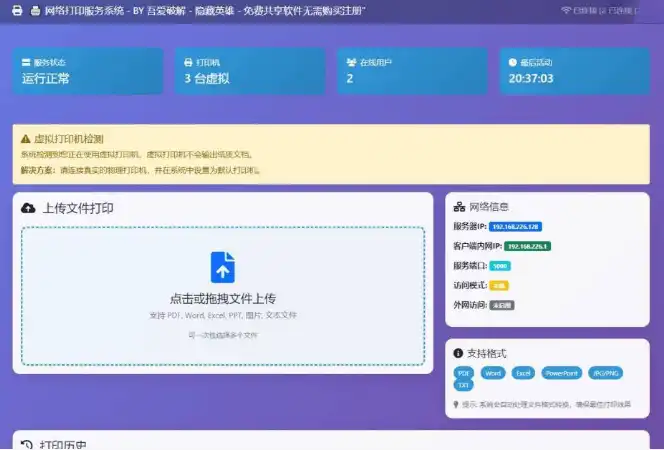Image resolution: width=664 pixels, height=450 pixels.
Task: Click the network icon beside 网络信息
Action: pos(459,207)
